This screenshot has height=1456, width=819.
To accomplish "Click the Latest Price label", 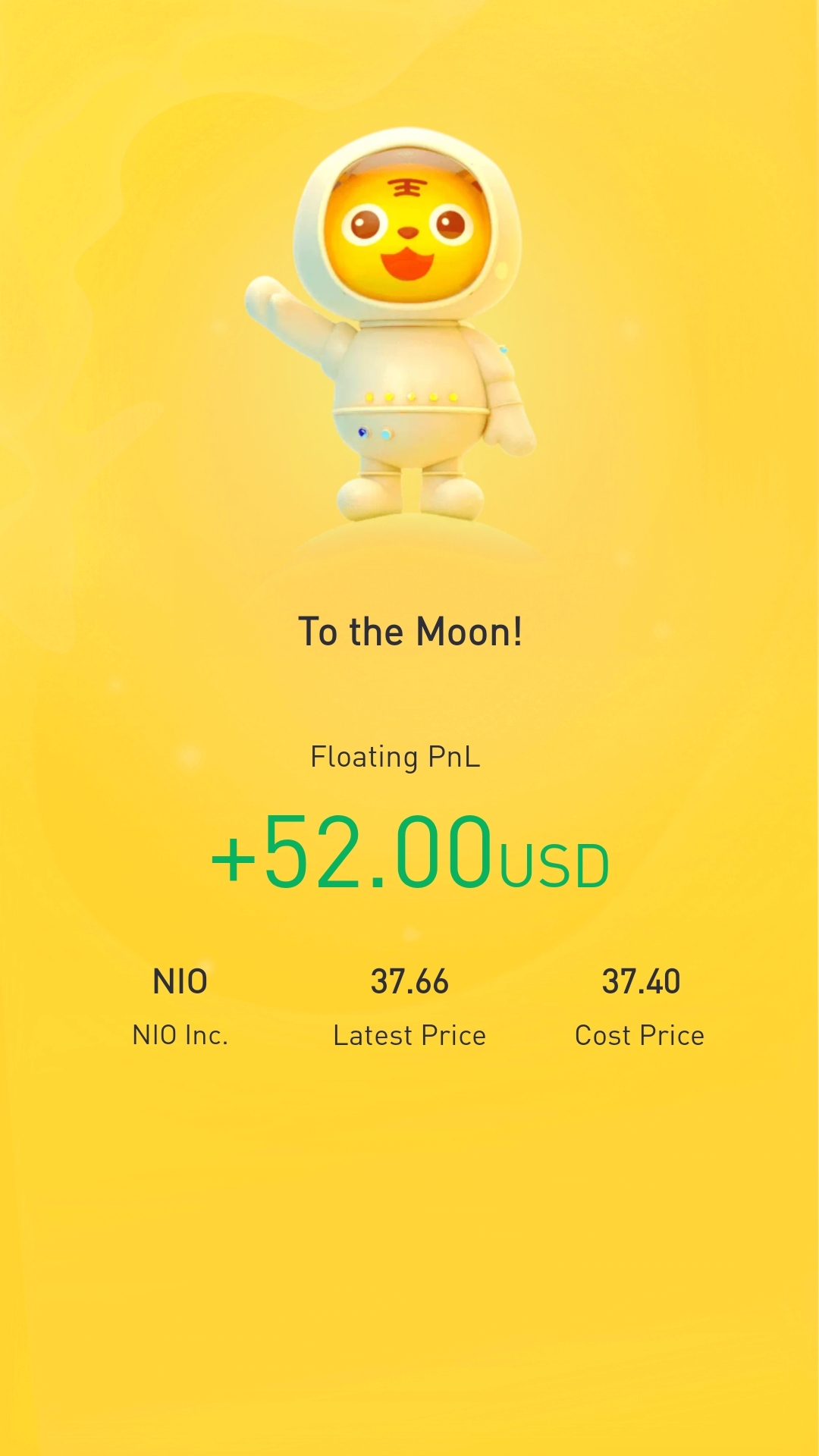I will (409, 1035).
